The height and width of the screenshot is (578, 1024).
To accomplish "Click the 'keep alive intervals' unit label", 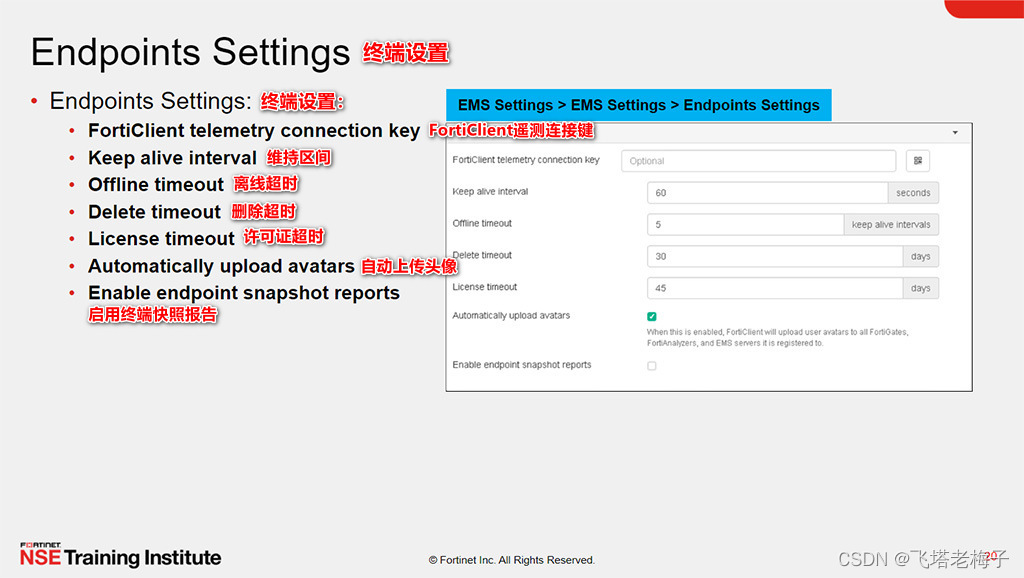I will [x=891, y=225].
